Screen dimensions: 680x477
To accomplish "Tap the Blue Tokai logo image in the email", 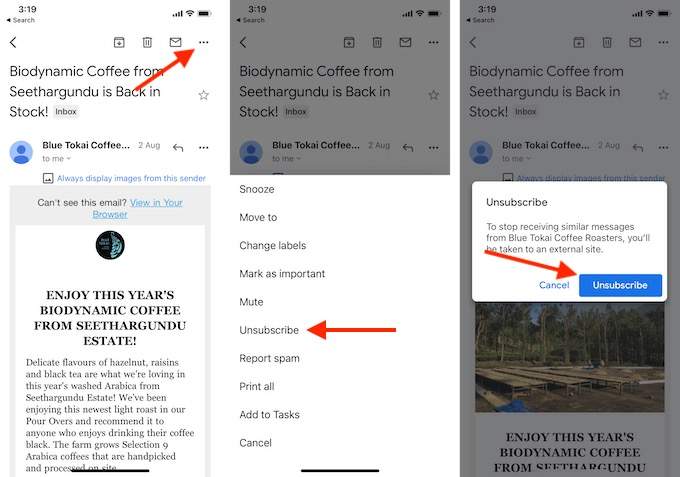I will [x=110, y=245].
